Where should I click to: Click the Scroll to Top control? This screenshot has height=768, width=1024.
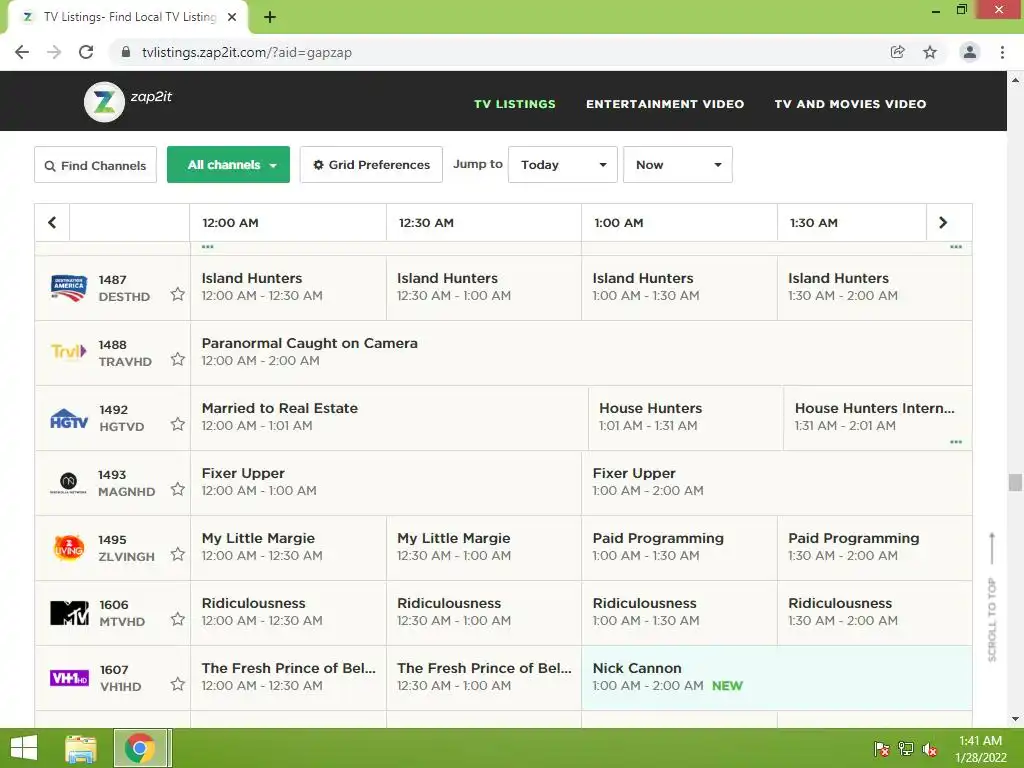point(992,598)
